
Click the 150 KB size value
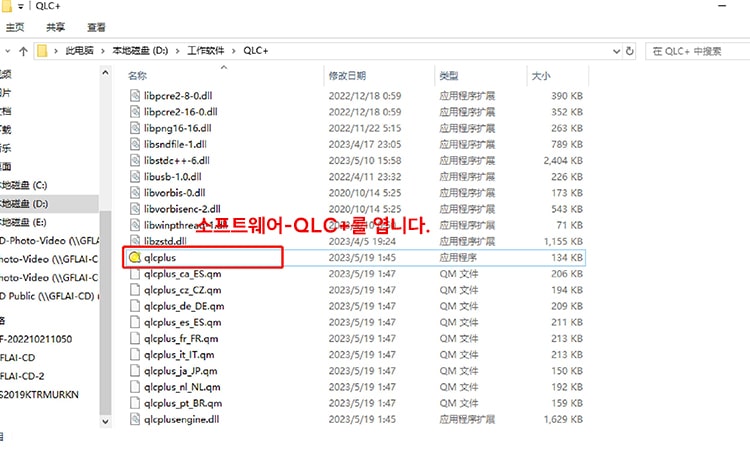click(567, 371)
